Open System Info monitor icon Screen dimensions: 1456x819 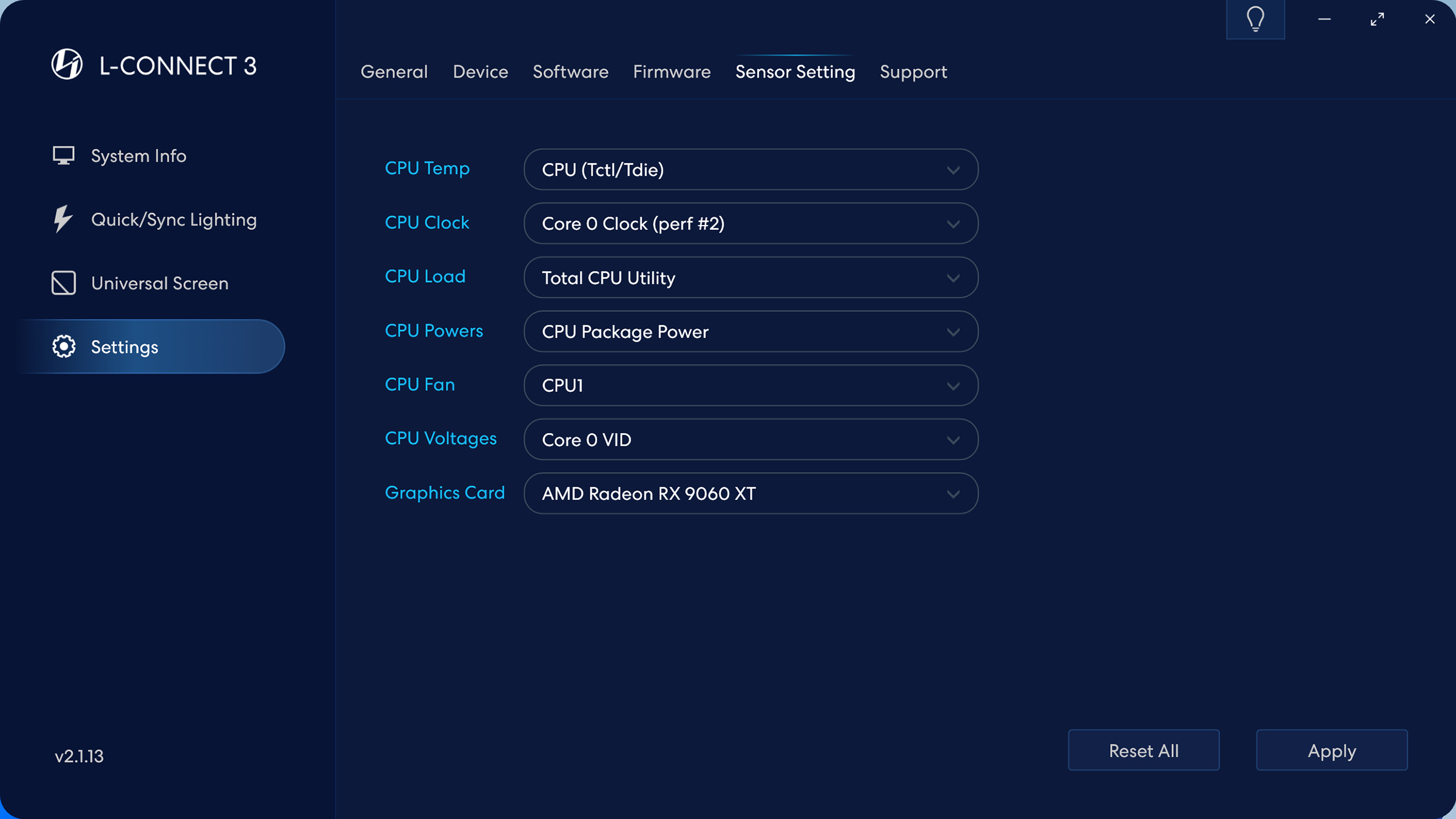pyautogui.click(x=63, y=156)
